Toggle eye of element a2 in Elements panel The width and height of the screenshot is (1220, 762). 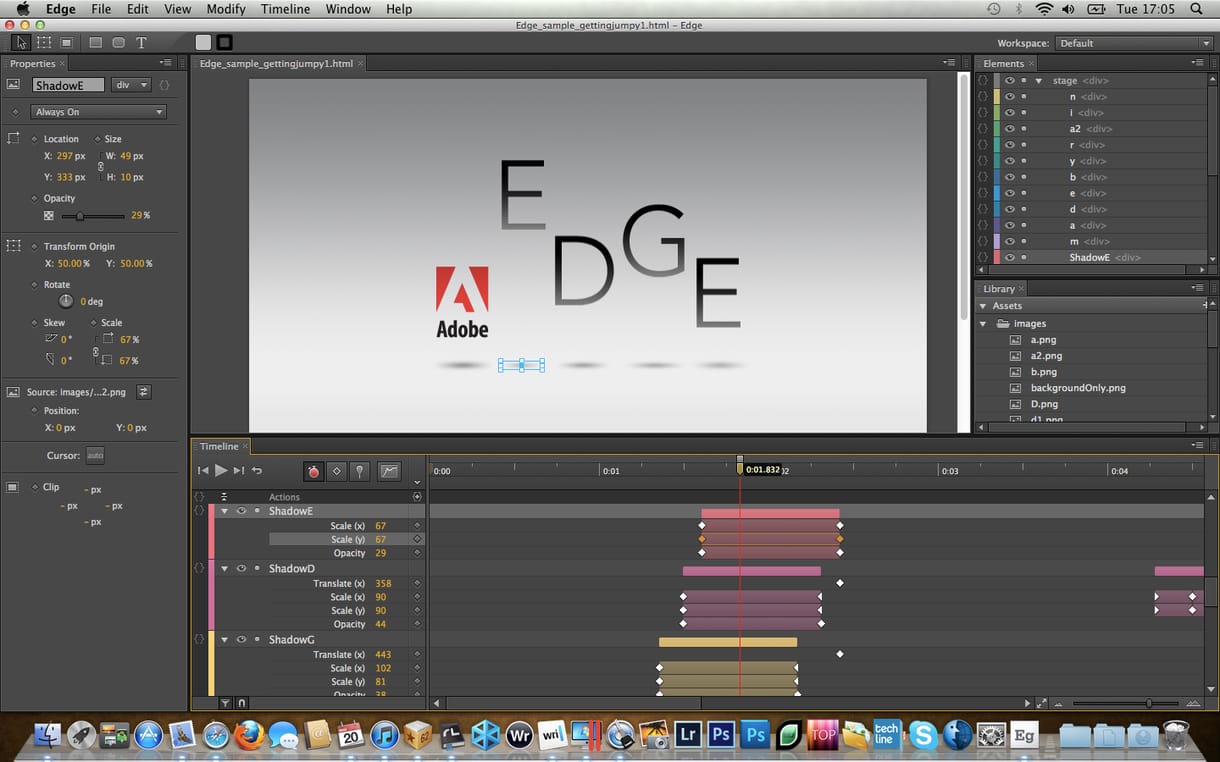tap(1009, 129)
